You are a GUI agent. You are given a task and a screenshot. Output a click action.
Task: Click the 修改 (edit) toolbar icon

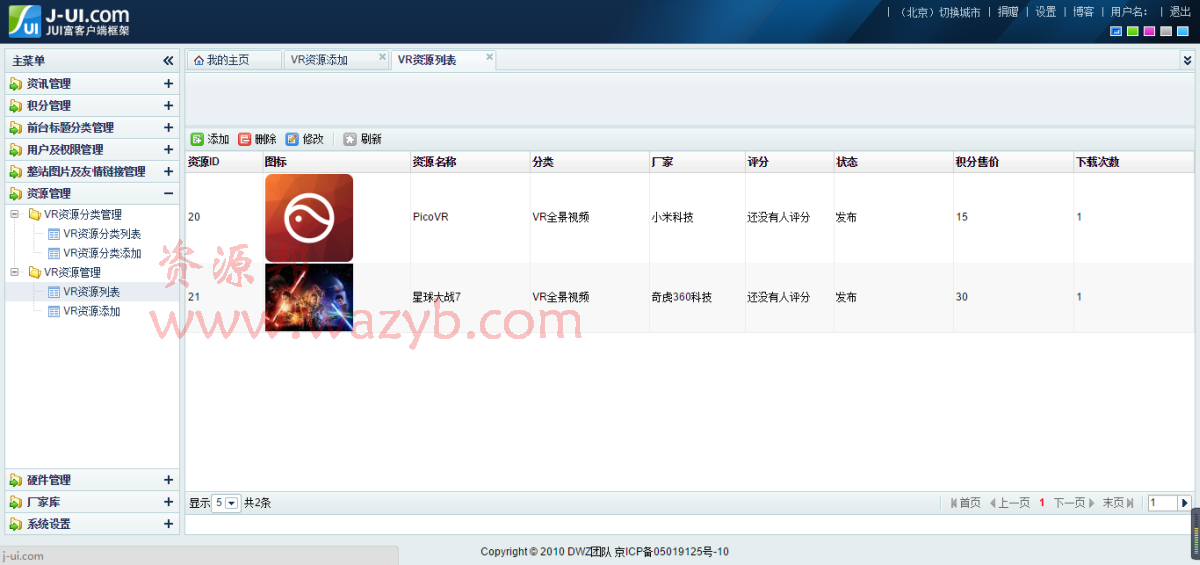point(292,139)
